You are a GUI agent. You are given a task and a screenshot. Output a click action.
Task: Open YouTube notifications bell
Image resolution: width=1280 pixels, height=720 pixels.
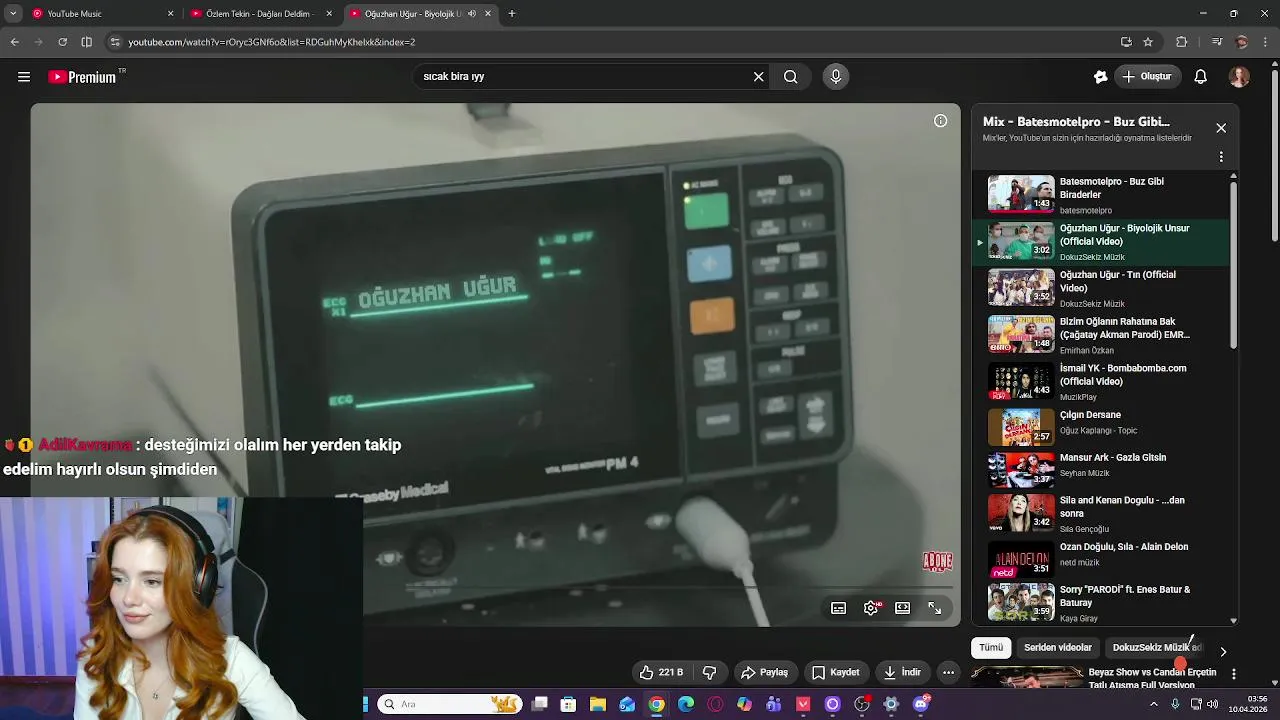(1201, 77)
